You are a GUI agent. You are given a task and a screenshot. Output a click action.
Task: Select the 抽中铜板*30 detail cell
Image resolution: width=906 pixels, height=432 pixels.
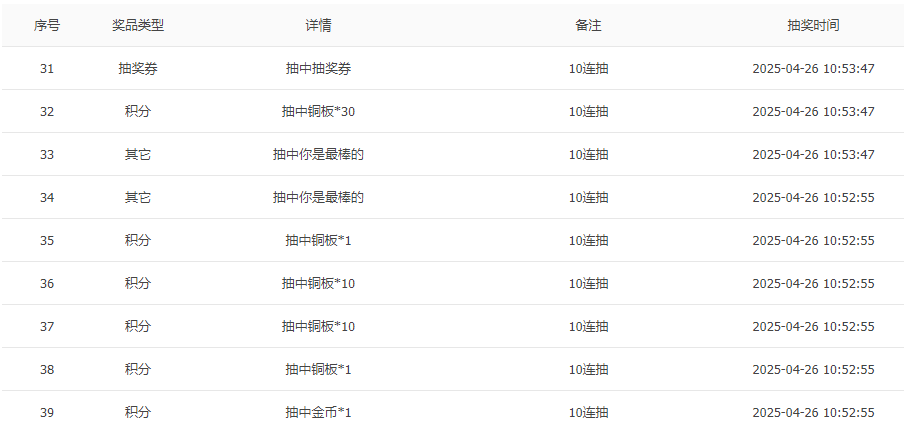click(318, 112)
